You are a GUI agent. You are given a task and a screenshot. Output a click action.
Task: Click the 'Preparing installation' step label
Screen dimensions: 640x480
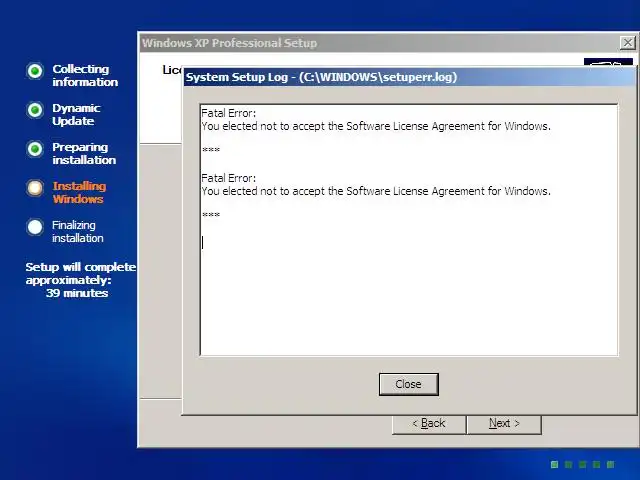[84, 153]
